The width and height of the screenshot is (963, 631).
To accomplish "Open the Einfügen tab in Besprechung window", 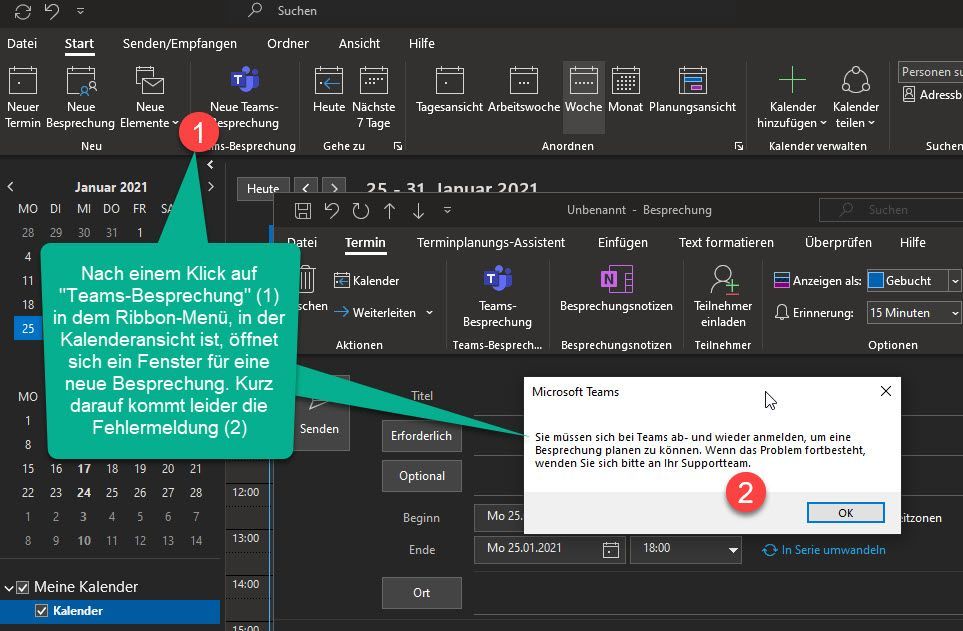I will point(623,243).
